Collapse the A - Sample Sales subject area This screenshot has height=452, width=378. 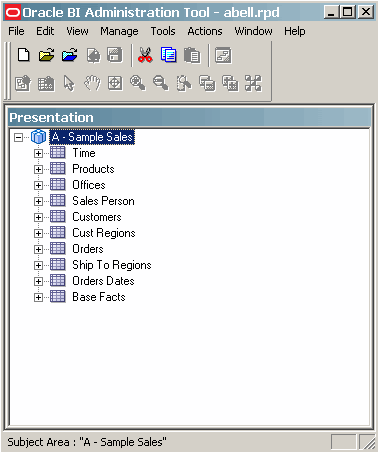19,137
